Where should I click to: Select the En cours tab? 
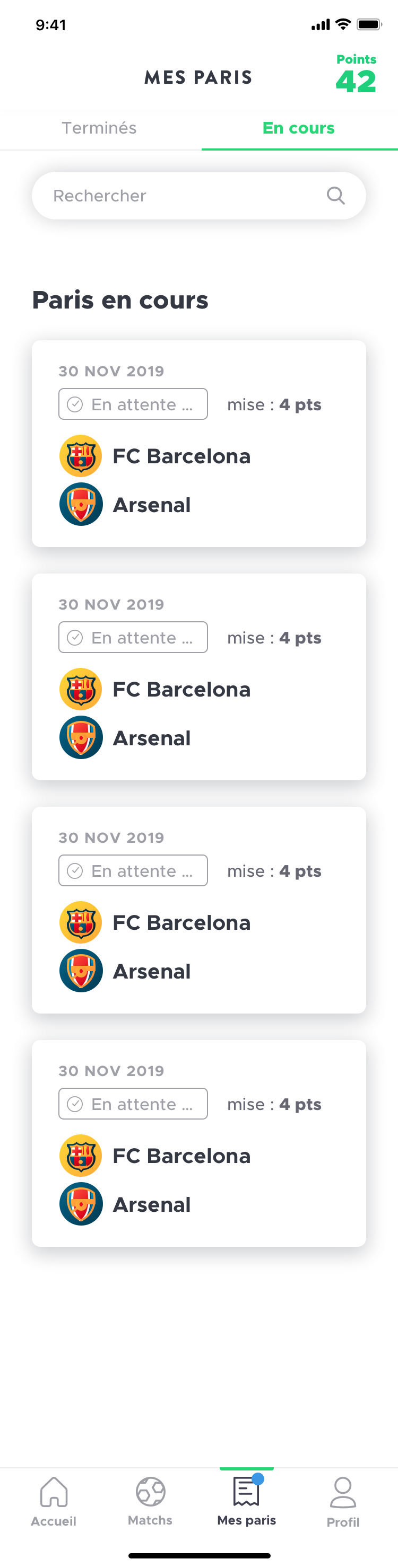click(x=299, y=128)
